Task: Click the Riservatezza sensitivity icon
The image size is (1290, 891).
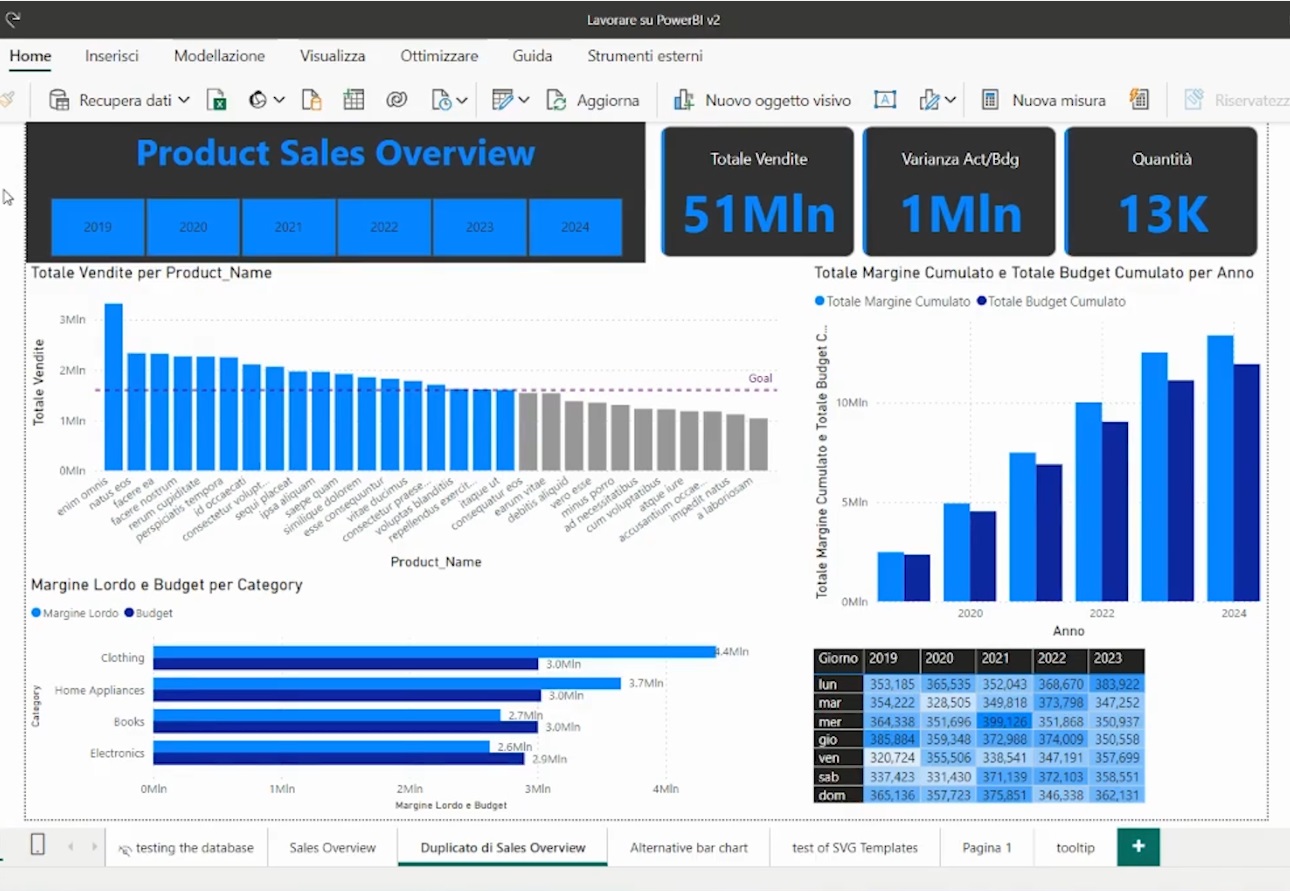Action: pyautogui.click(x=1194, y=100)
